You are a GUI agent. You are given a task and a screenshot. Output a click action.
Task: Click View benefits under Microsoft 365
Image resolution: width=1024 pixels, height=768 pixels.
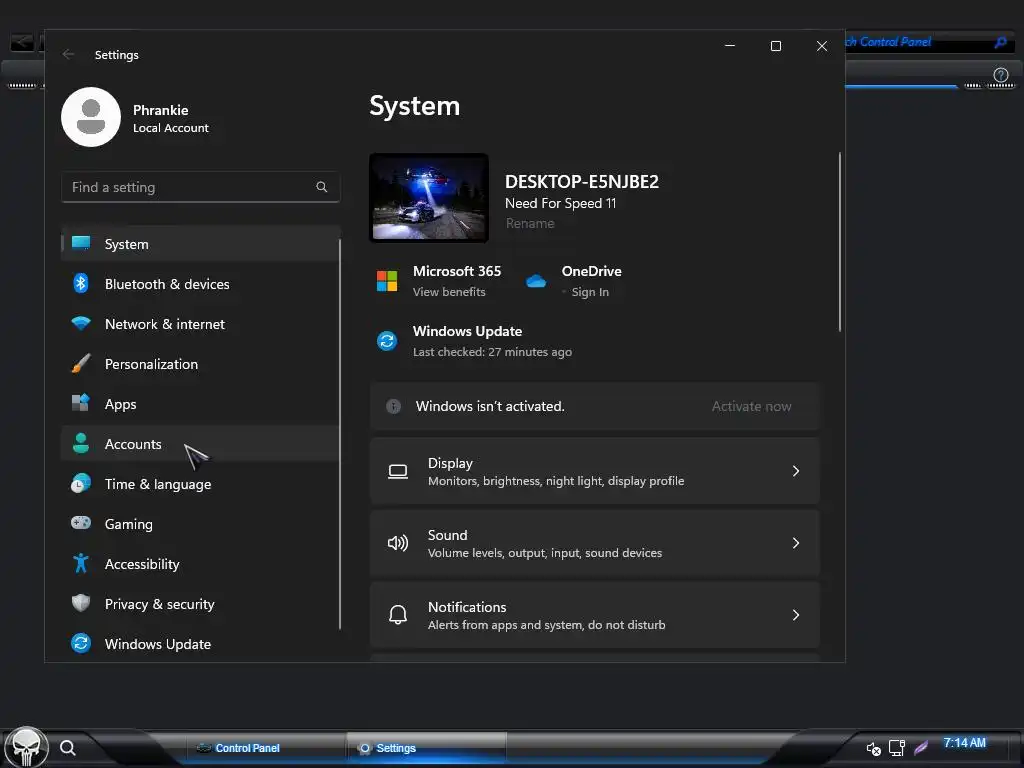tap(449, 292)
